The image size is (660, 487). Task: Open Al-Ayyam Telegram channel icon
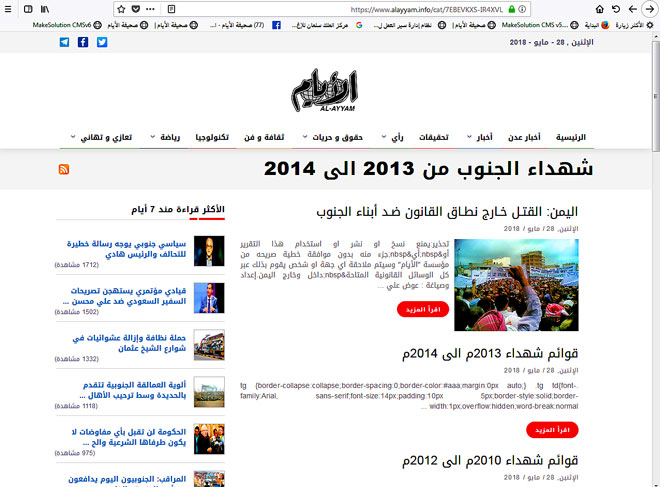[x=64, y=42]
